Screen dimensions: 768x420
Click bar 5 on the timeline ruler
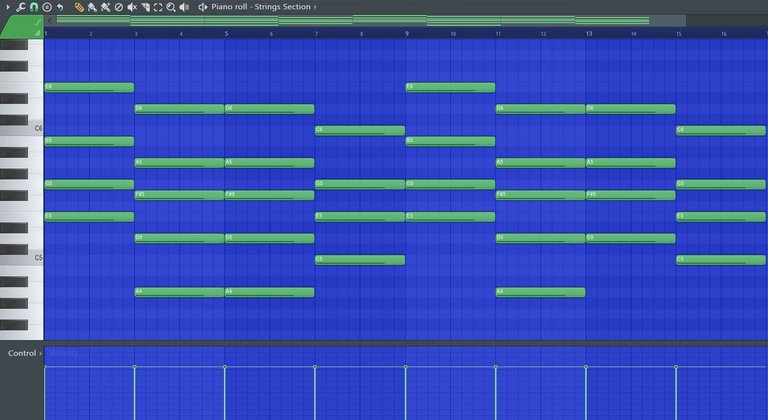coord(226,33)
